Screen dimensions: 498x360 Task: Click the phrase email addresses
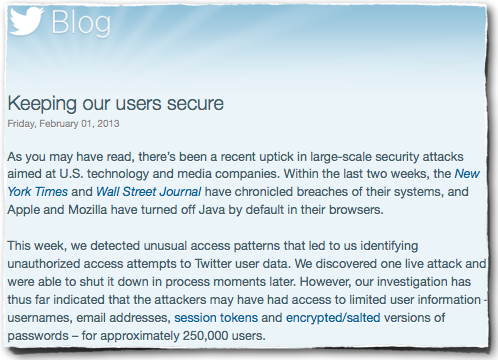123,318
